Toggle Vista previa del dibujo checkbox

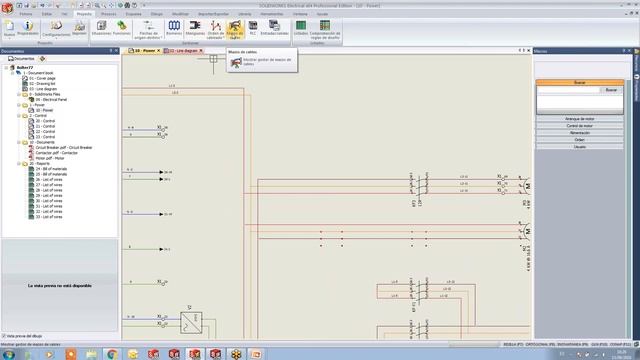pos(4,336)
